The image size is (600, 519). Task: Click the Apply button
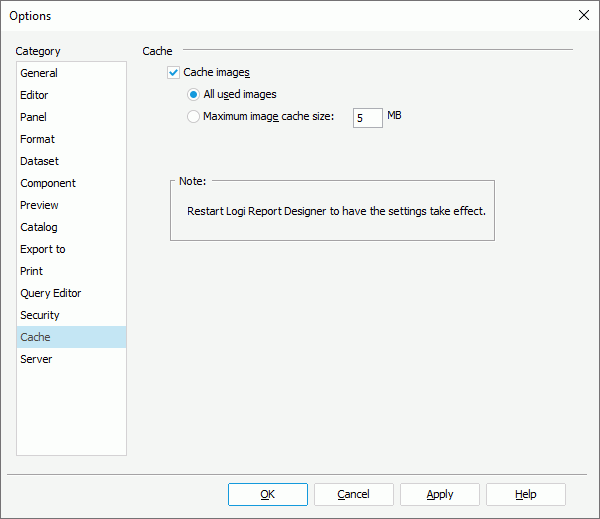click(x=440, y=494)
